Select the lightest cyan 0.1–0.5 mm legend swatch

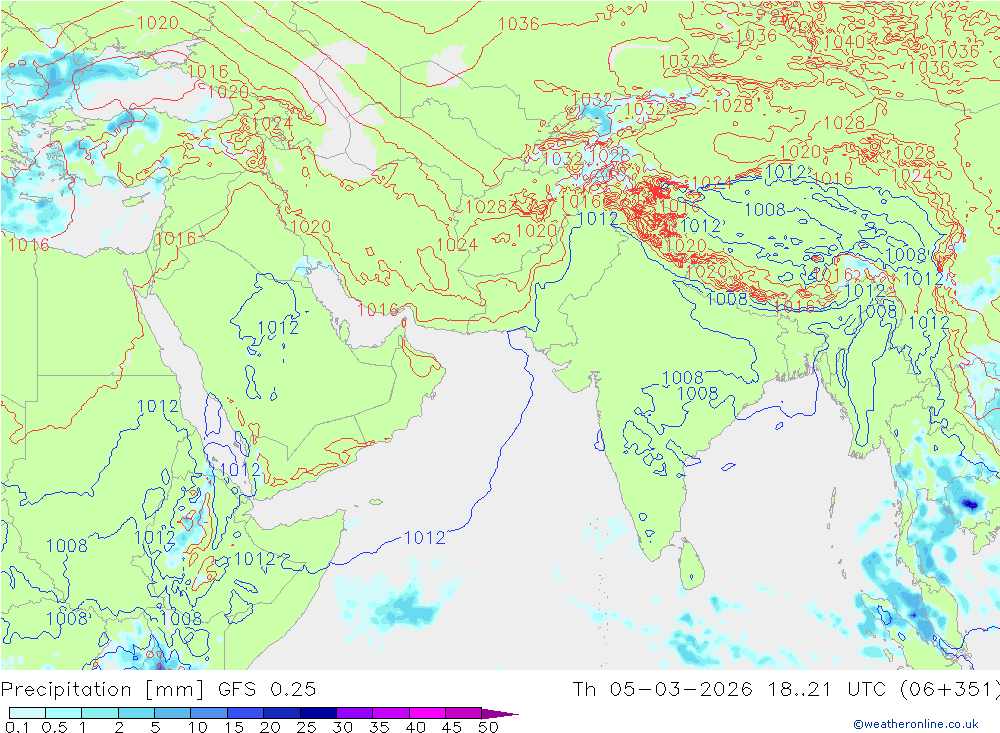(27, 713)
